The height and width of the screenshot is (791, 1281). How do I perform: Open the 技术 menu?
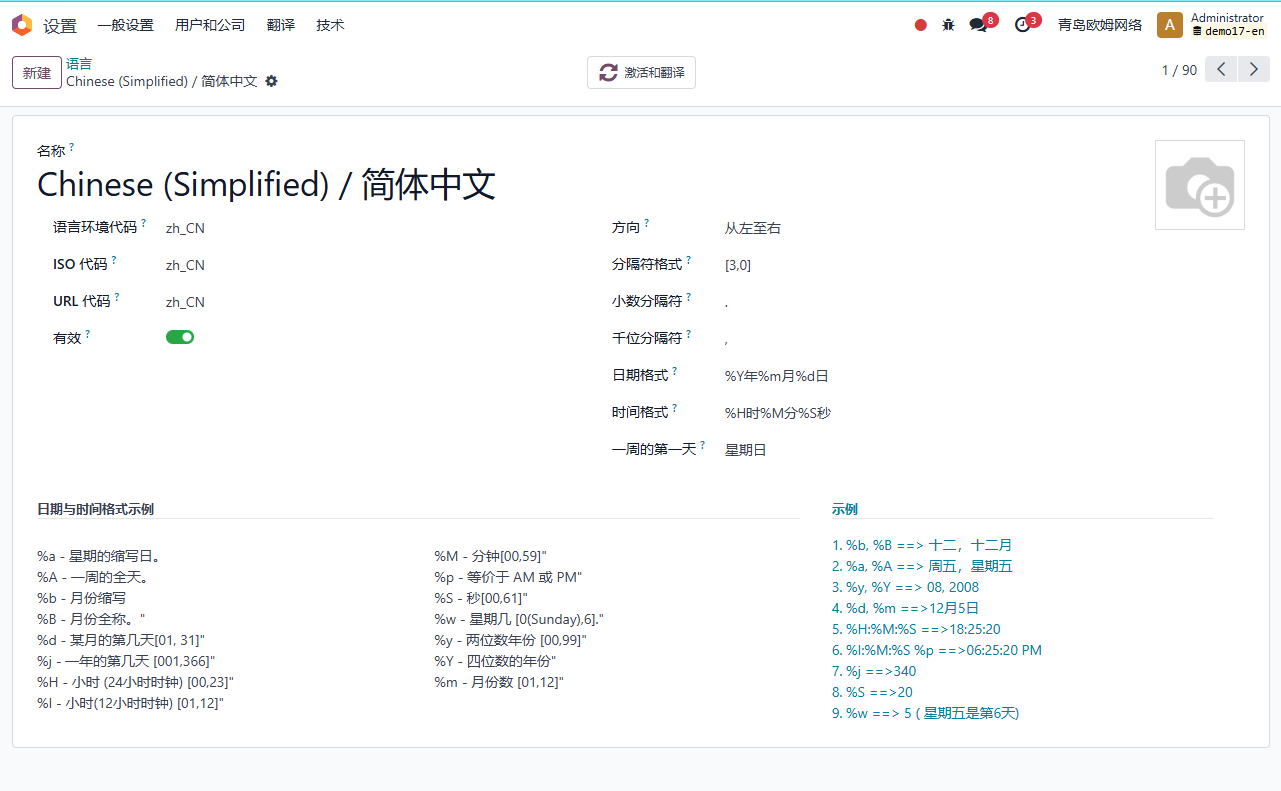coord(330,25)
